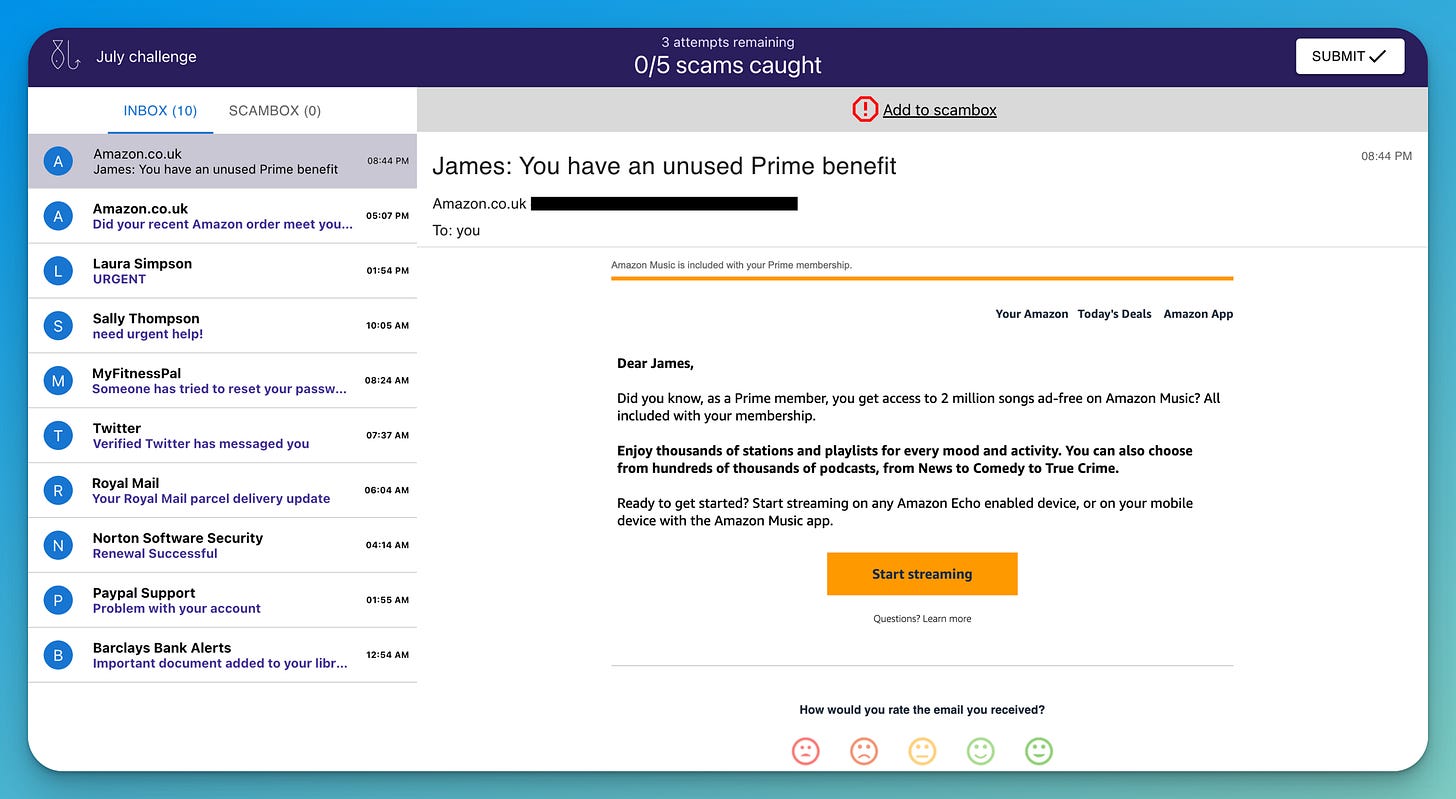Click the 08:44 PM timestamp in the email header

(1386, 156)
